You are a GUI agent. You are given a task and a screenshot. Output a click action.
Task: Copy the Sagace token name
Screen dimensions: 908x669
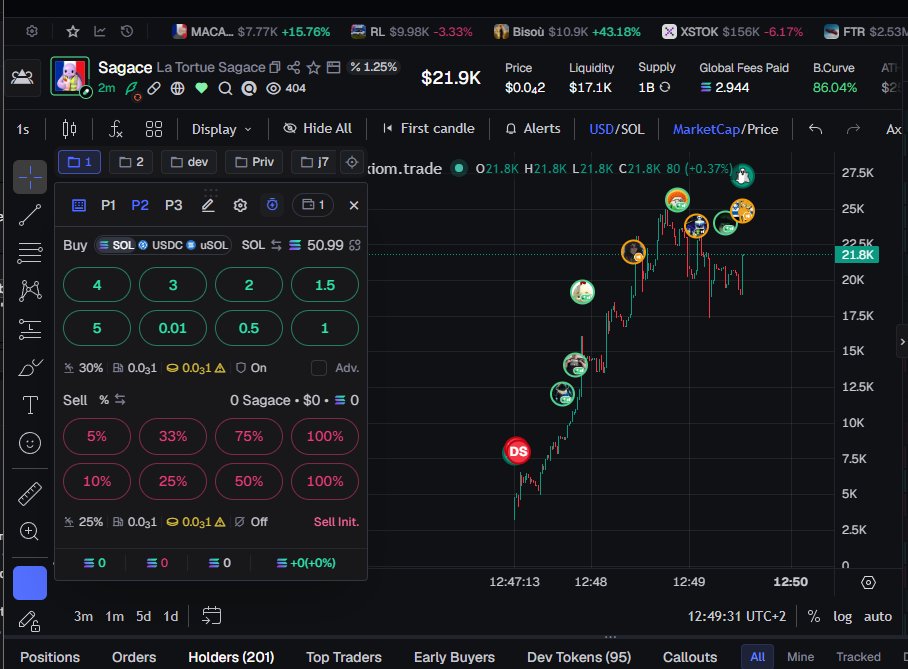(275, 68)
